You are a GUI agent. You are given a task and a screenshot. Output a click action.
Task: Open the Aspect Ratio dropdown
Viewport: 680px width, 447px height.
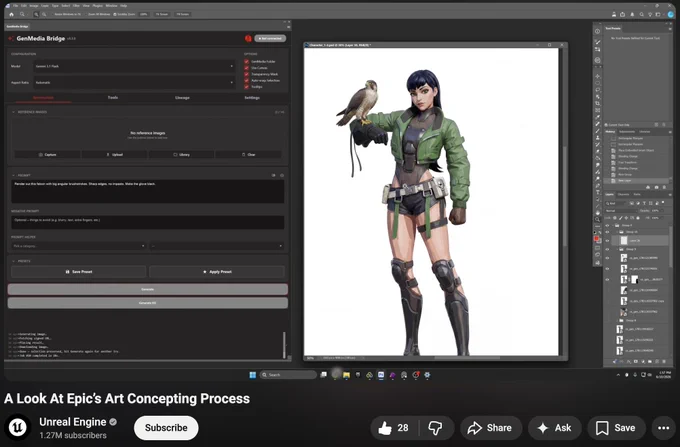[x=134, y=82]
